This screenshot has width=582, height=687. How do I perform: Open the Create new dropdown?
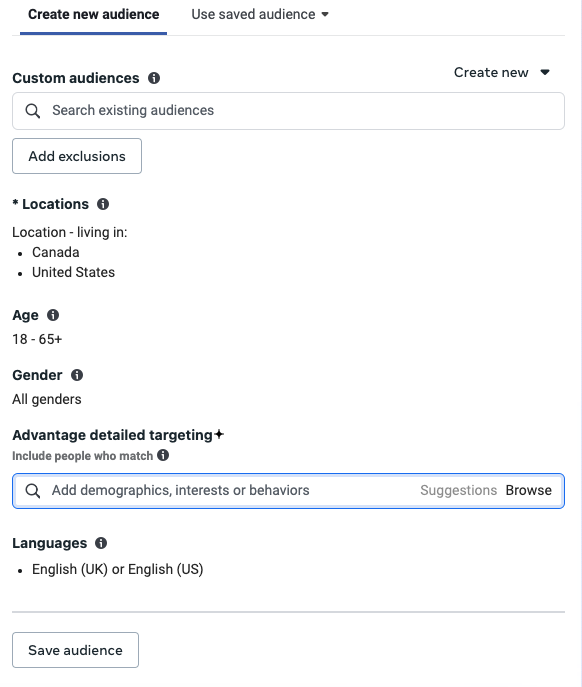(x=502, y=72)
